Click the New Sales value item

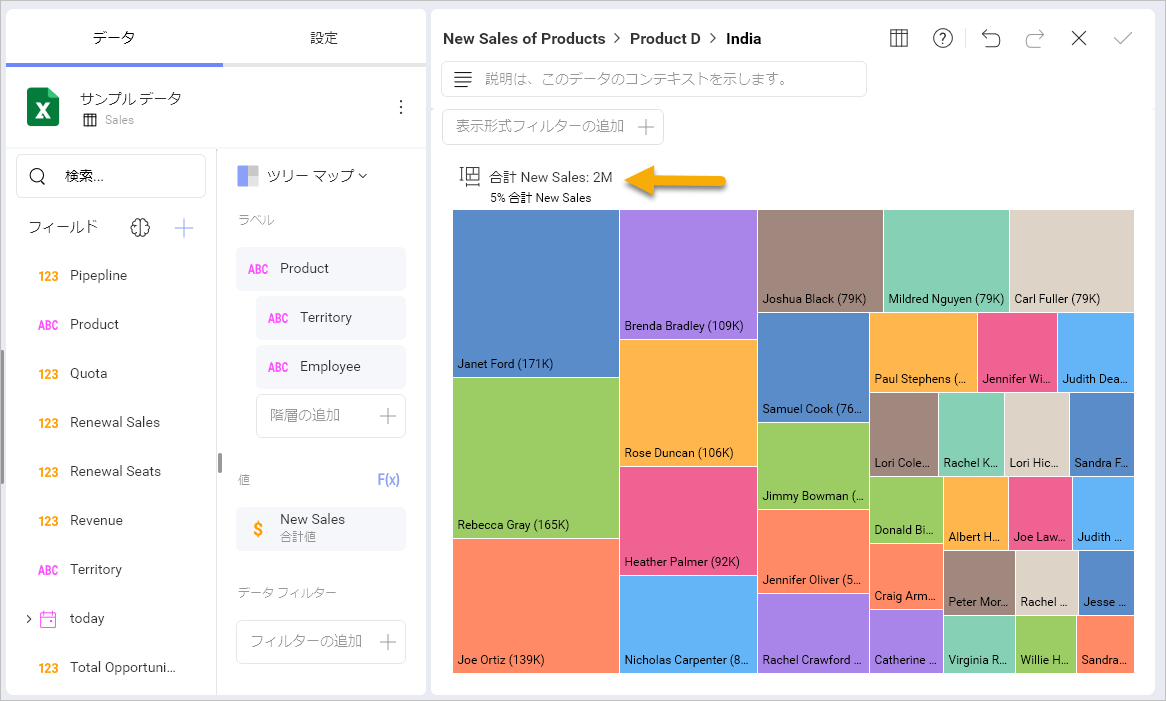(321, 529)
